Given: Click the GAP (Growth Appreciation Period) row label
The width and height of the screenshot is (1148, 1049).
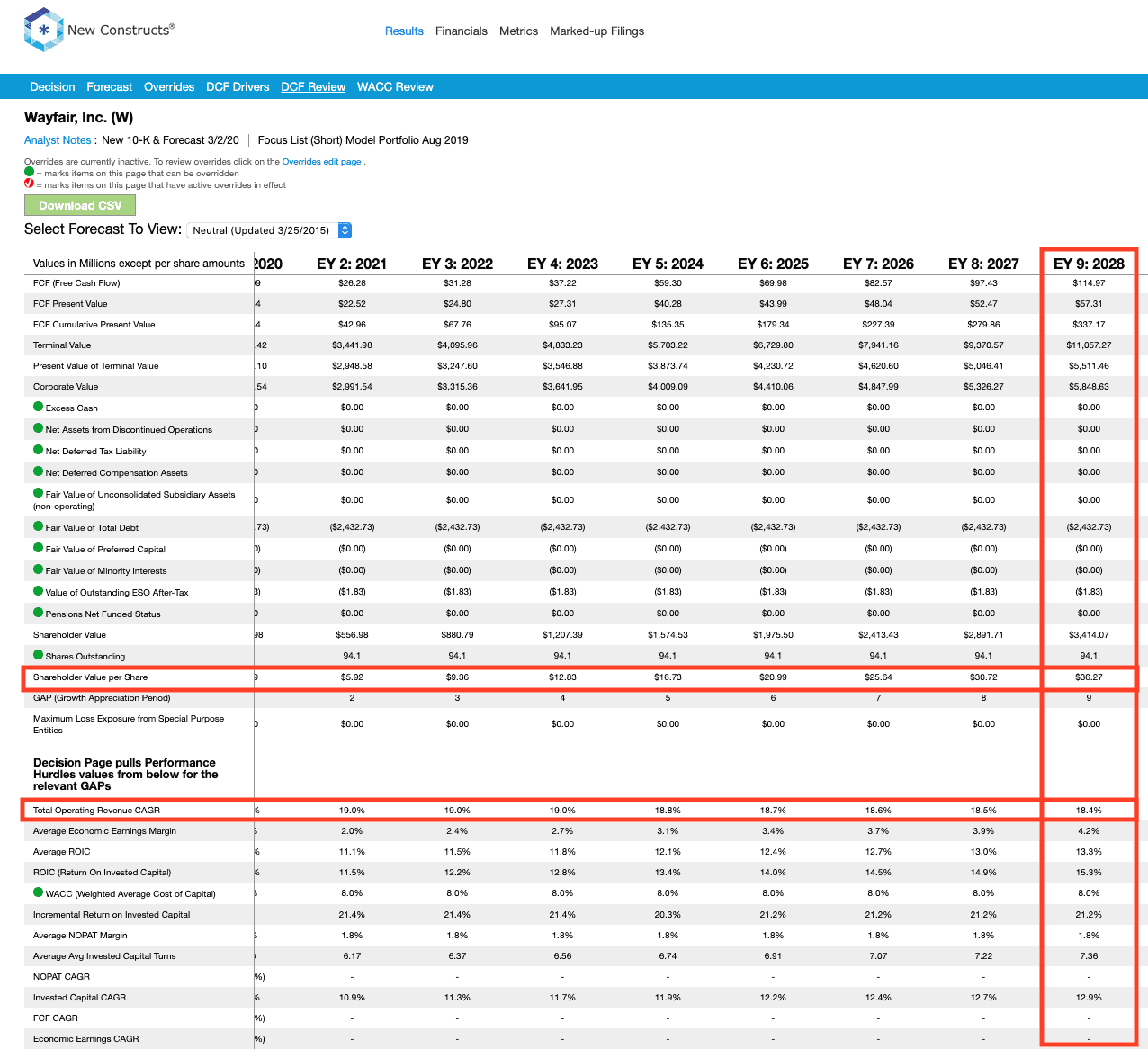Looking at the screenshot, I should coord(102,698).
